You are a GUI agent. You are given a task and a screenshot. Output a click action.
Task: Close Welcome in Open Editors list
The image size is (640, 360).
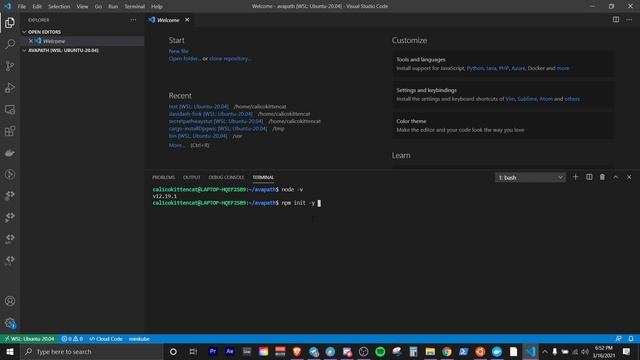pyautogui.click(x=31, y=41)
